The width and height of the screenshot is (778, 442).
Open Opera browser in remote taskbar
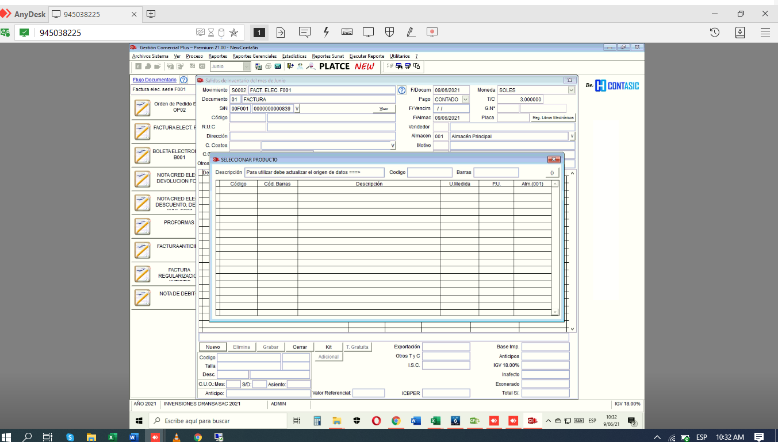pos(376,421)
